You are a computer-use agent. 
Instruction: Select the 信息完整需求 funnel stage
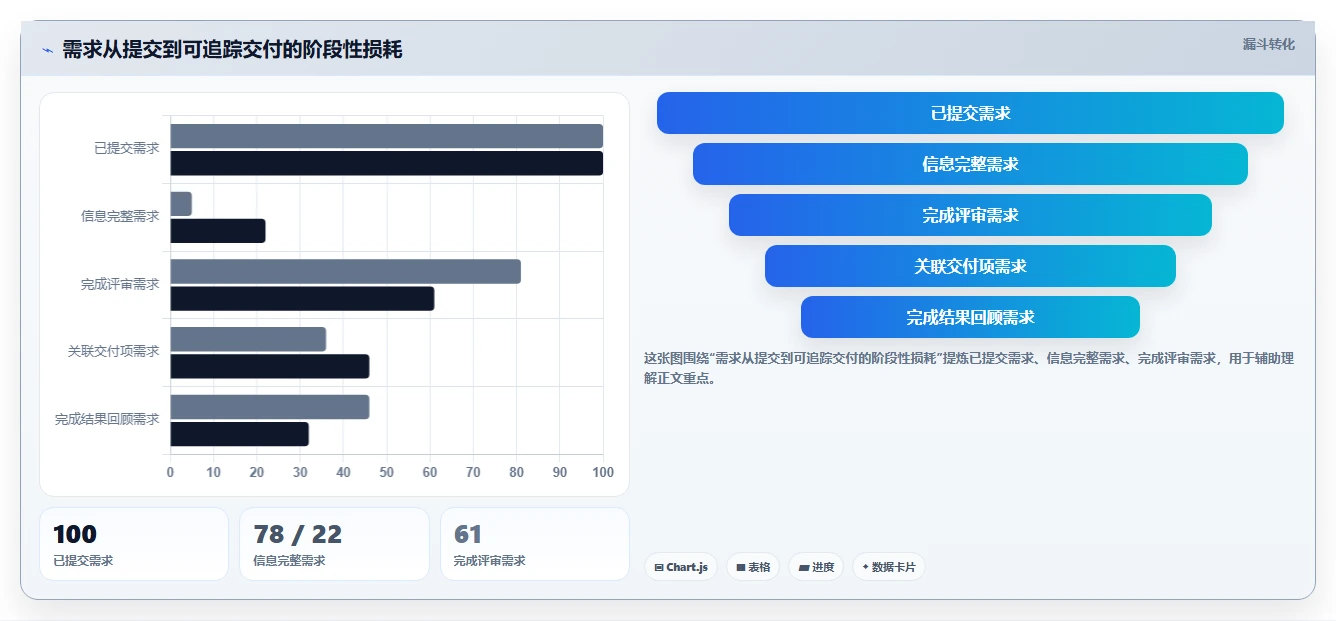coord(970,164)
